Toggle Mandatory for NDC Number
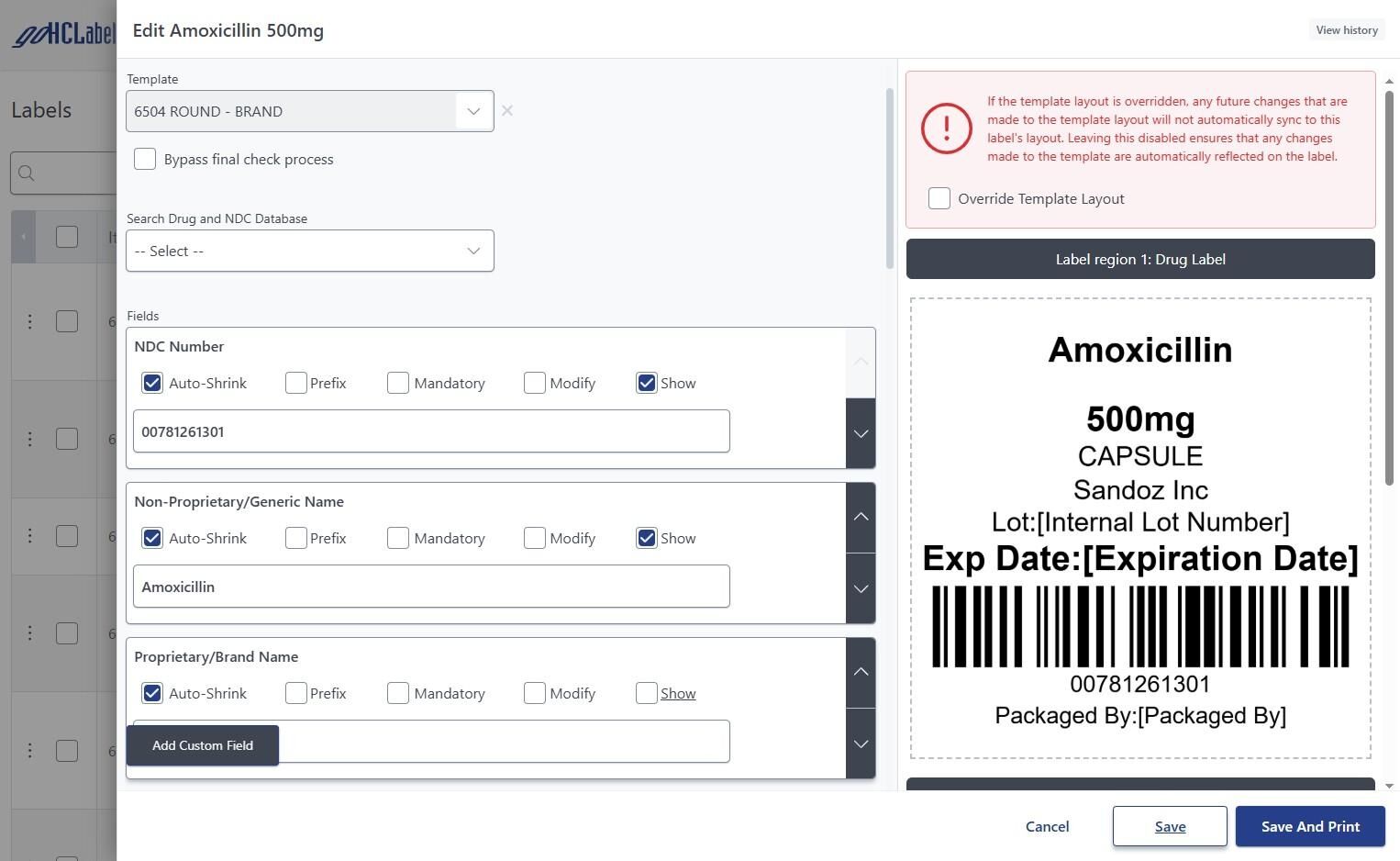The image size is (1400, 861). pyautogui.click(x=398, y=383)
